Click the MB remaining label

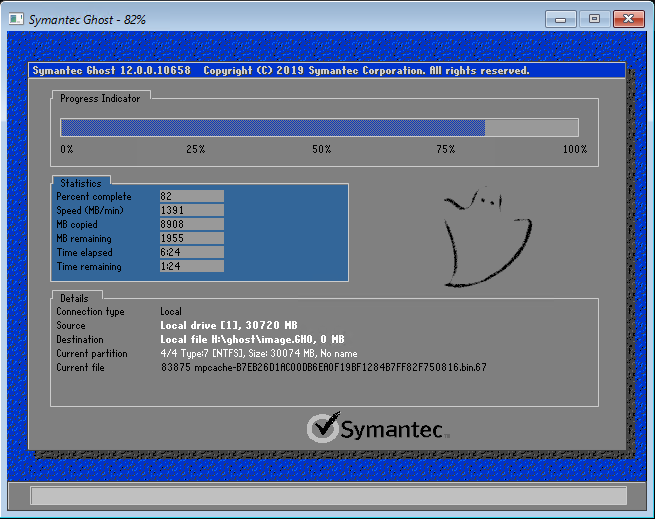tap(84, 239)
